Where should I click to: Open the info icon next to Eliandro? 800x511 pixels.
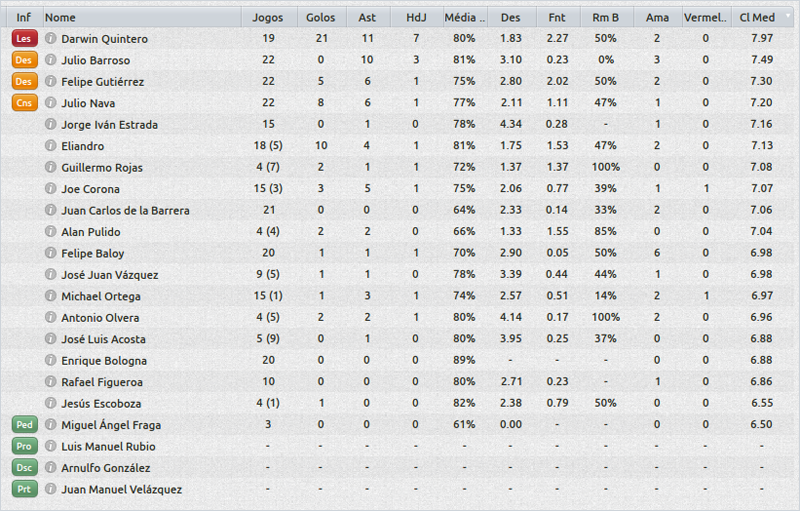click(x=50, y=146)
